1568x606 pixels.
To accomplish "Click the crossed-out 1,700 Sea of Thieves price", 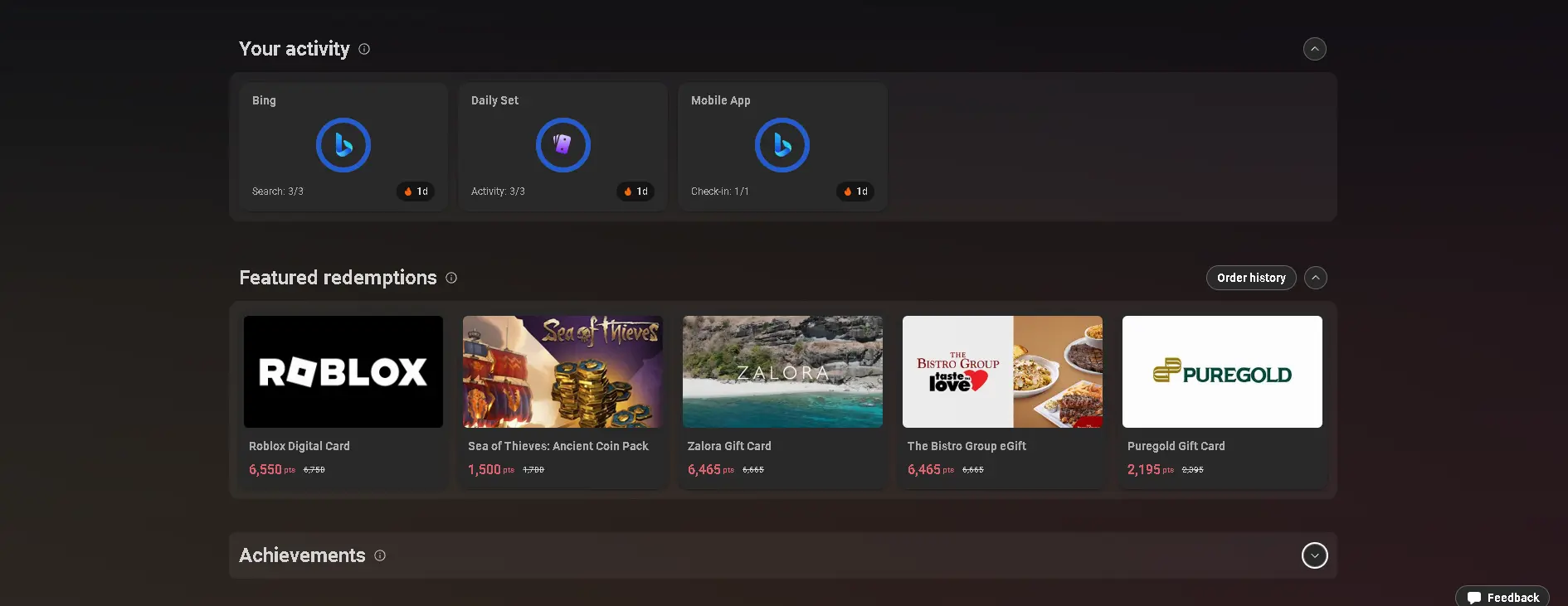I will tap(533, 470).
